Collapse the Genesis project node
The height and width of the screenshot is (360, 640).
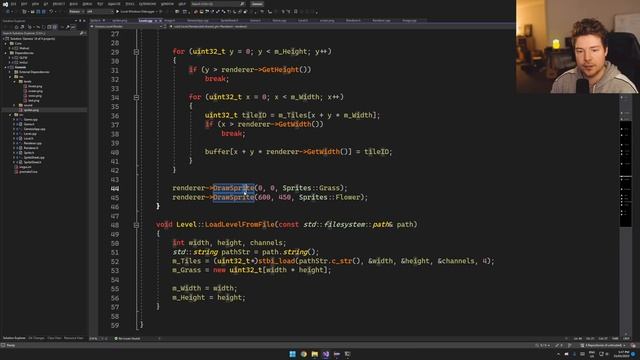coord(7,67)
